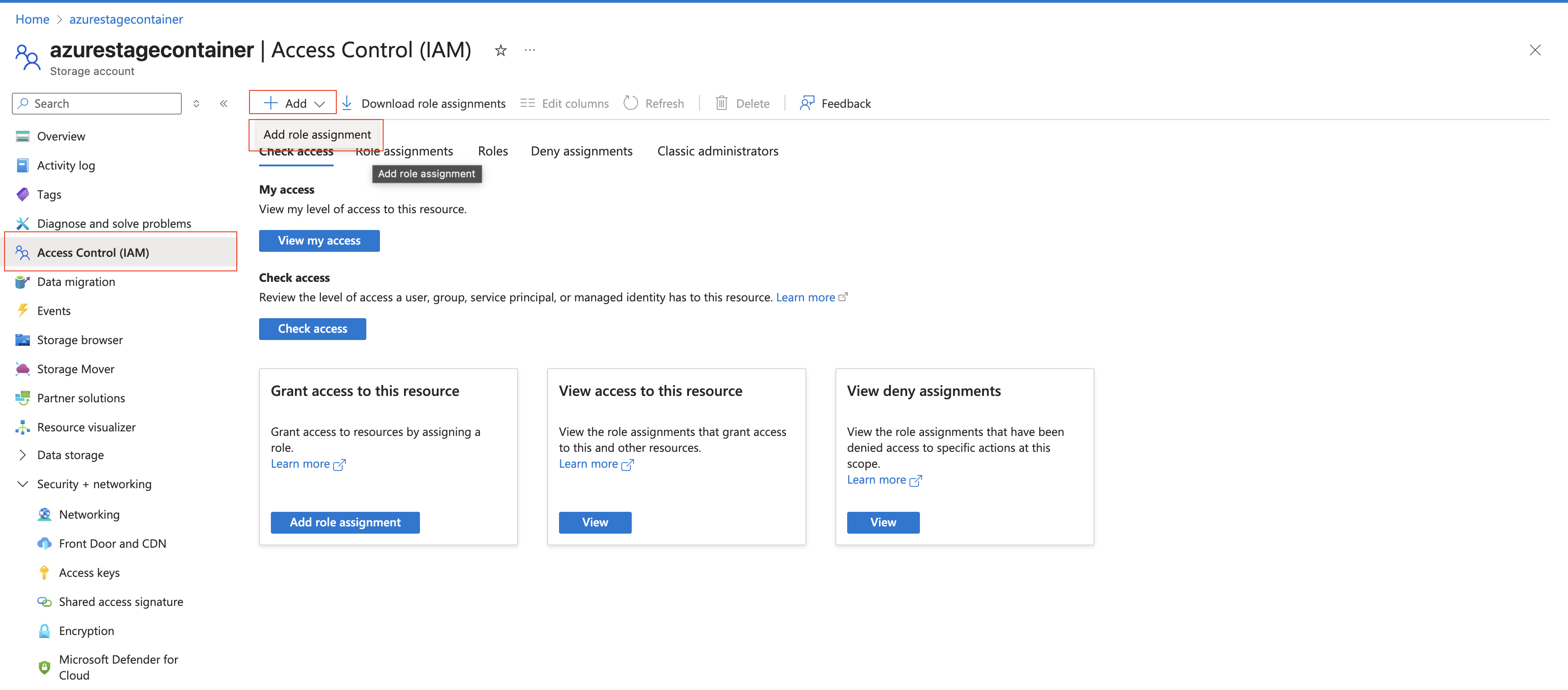Click Front Door and CDN icon
1568x690 pixels.
click(45, 544)
